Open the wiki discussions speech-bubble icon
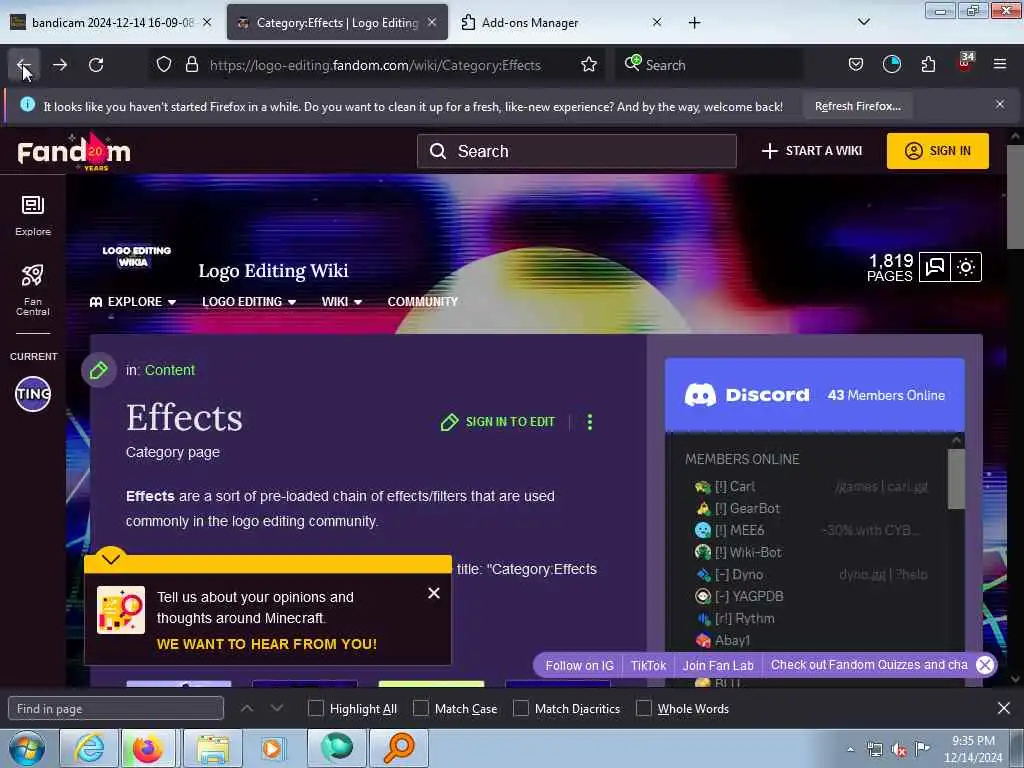 (935, 267)
